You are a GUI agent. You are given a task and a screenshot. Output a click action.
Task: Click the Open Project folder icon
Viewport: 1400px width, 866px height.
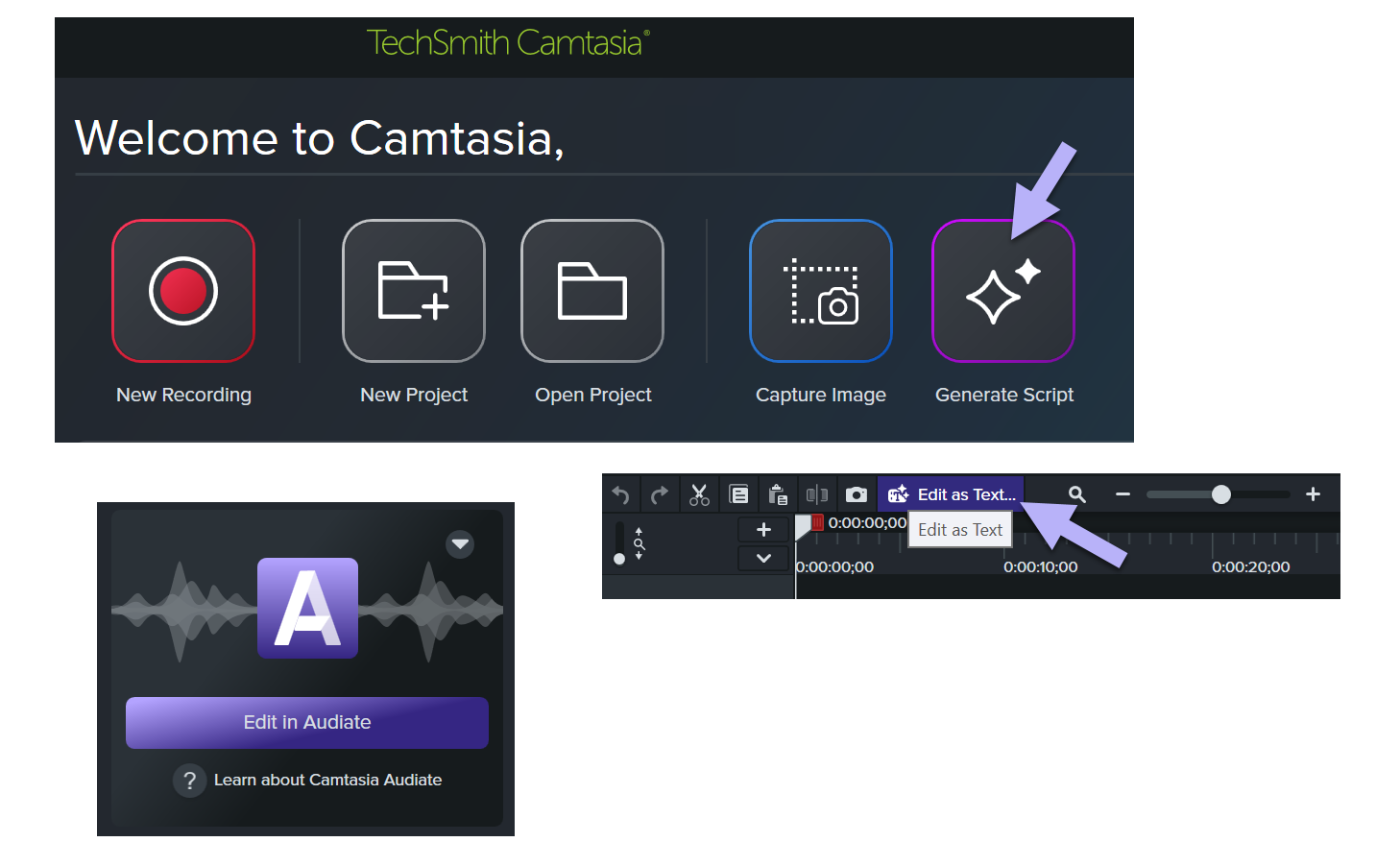pos(592,291)
